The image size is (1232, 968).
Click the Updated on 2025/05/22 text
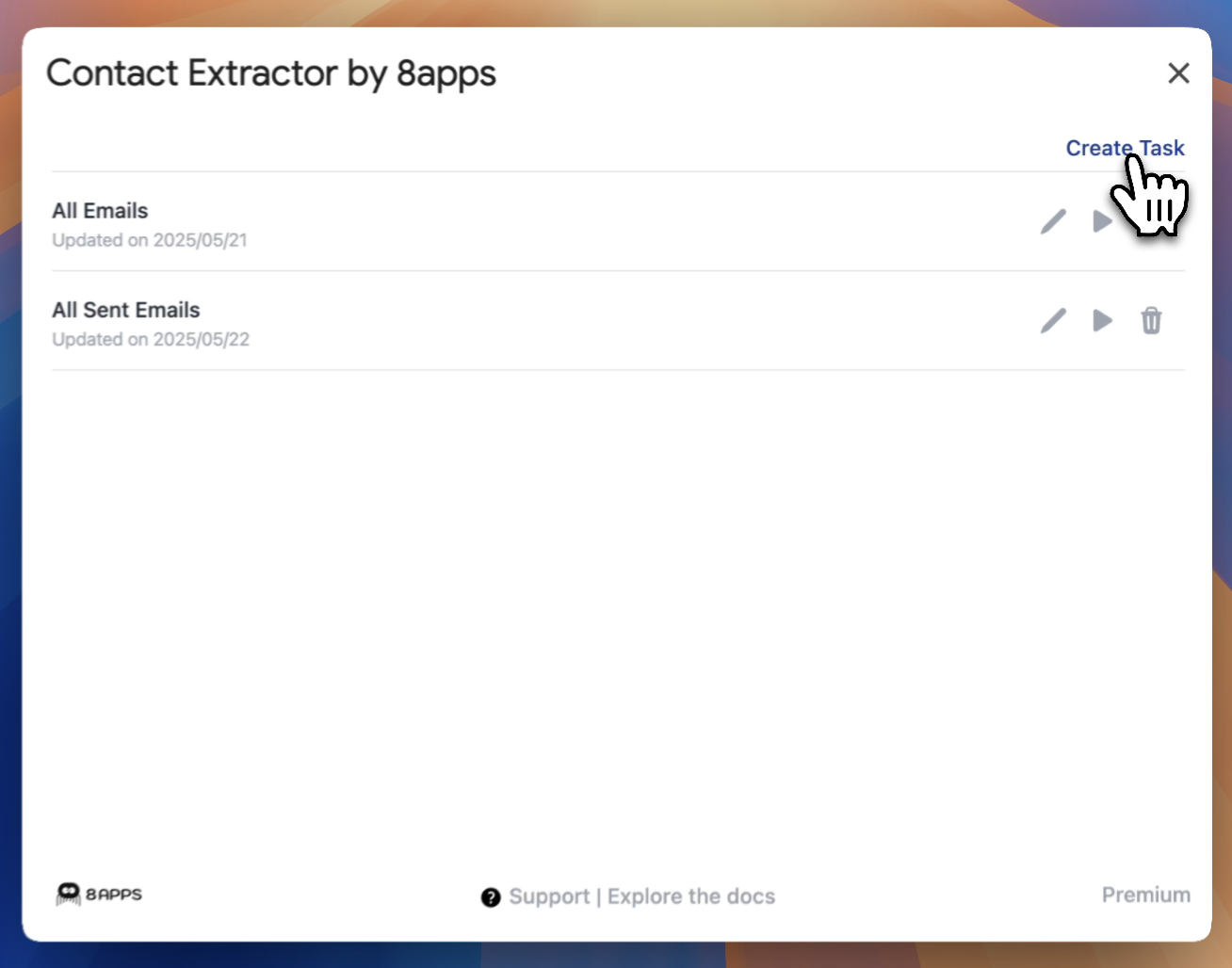(x=151, y=339)
